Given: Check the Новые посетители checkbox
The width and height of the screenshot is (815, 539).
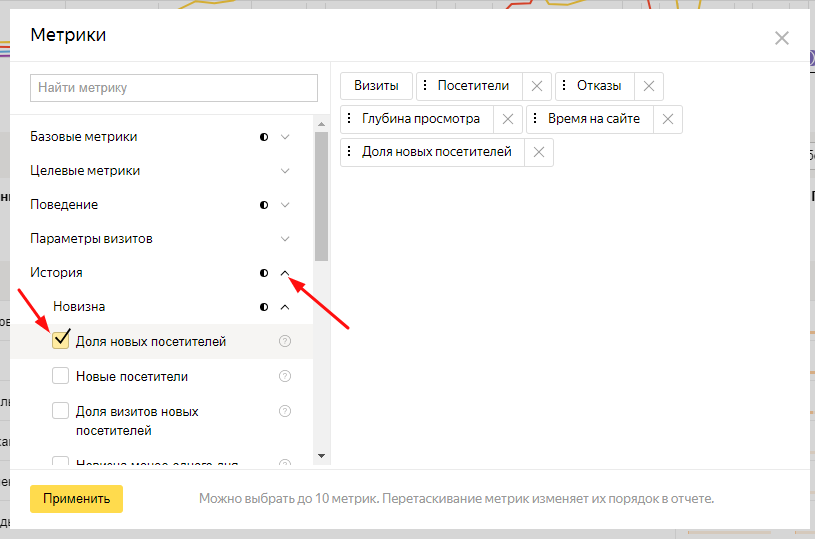Looking at the screenshot, I should pos(61,376).
